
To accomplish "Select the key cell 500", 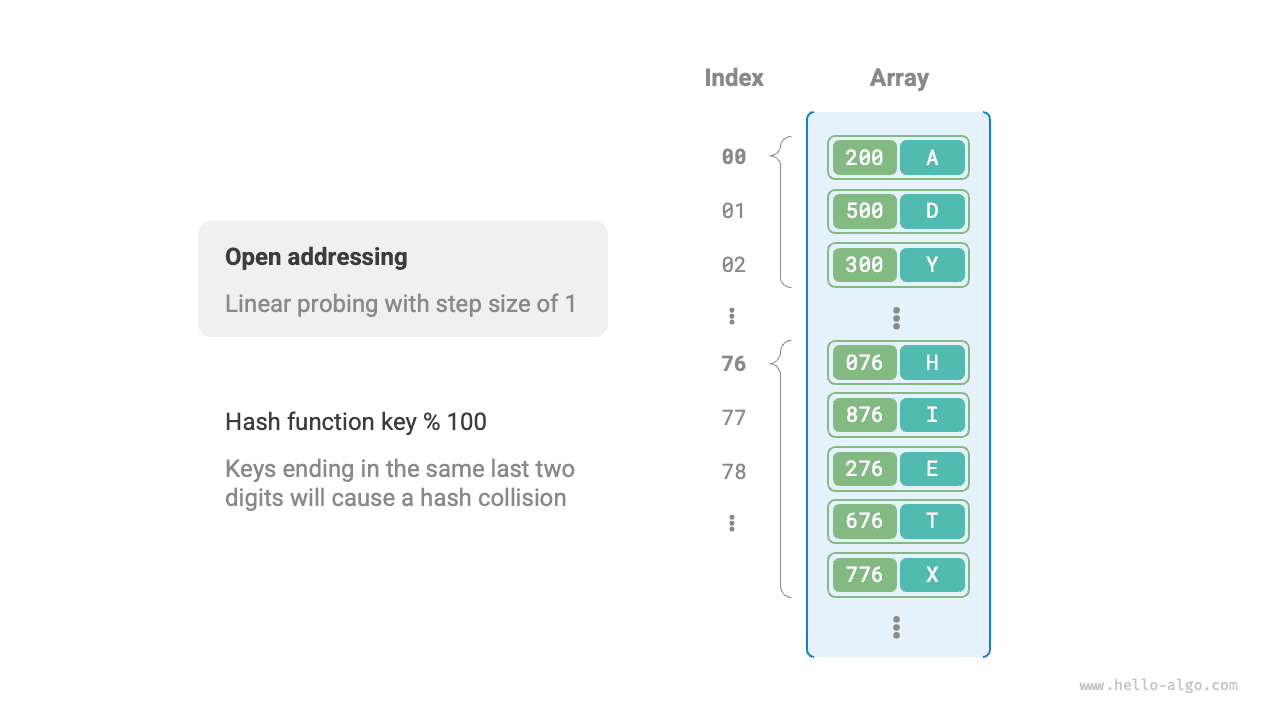I will point(864,211).
